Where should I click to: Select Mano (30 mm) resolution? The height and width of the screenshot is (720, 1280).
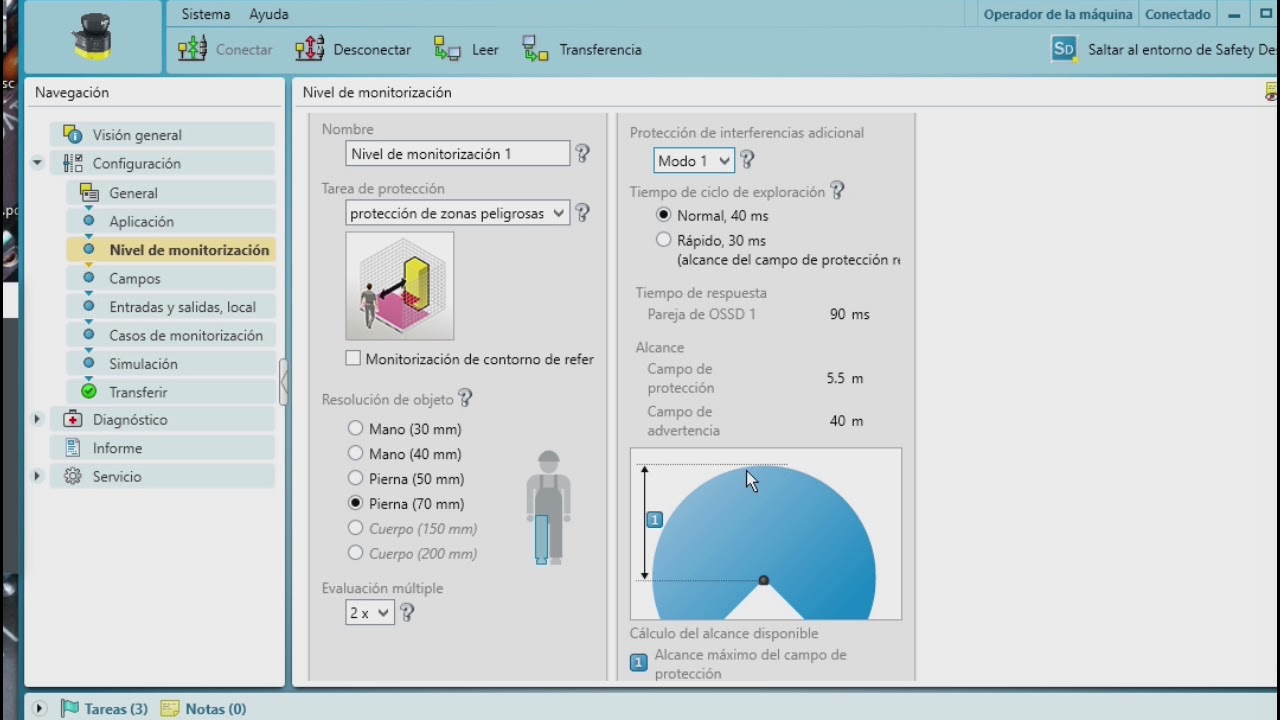pos(355,428)
